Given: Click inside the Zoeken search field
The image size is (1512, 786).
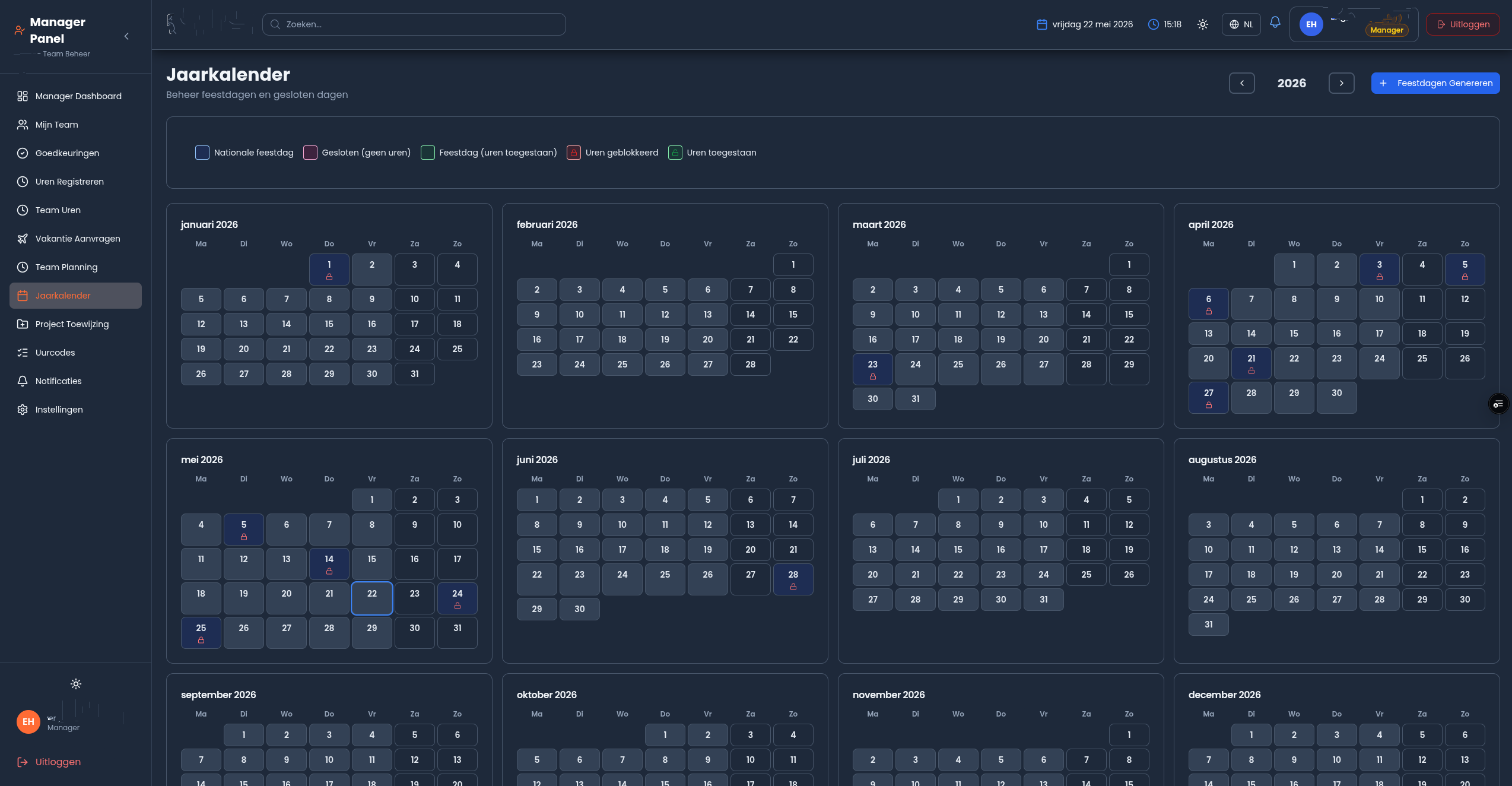Looking at the screenshot, I should click(x=414, y=24).
